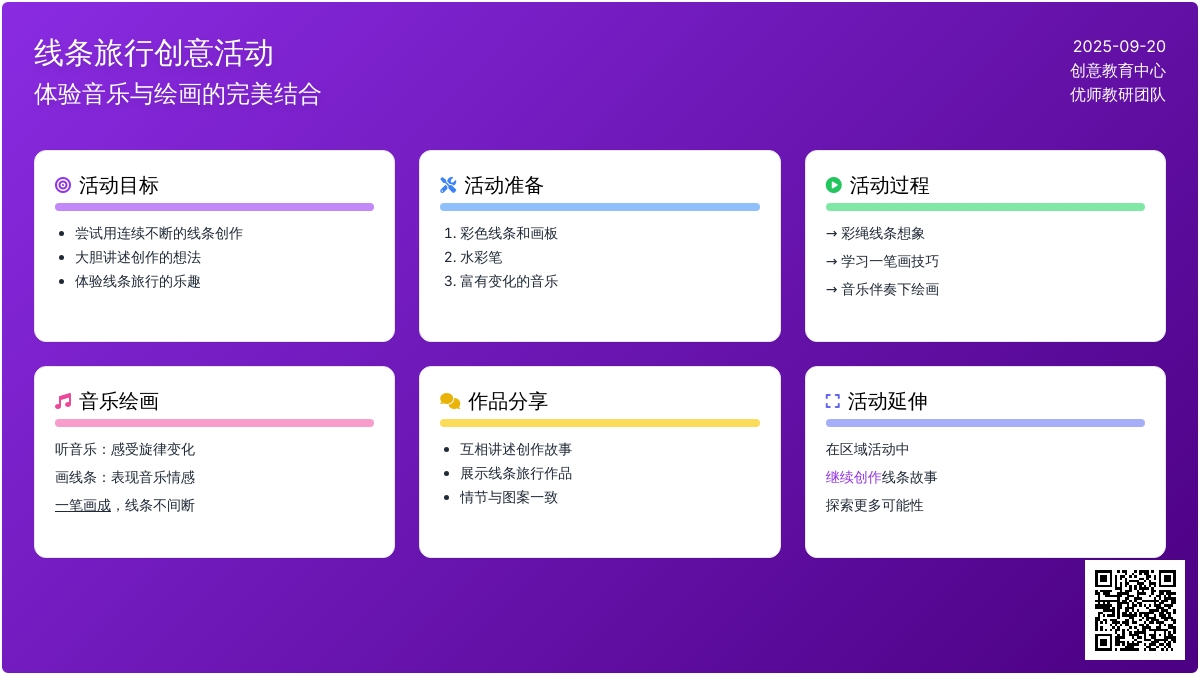The width and height of the screenshot is (1200, 675).
Task: Select the main title 线条旅行创意活动
Action: pos(154,53)
